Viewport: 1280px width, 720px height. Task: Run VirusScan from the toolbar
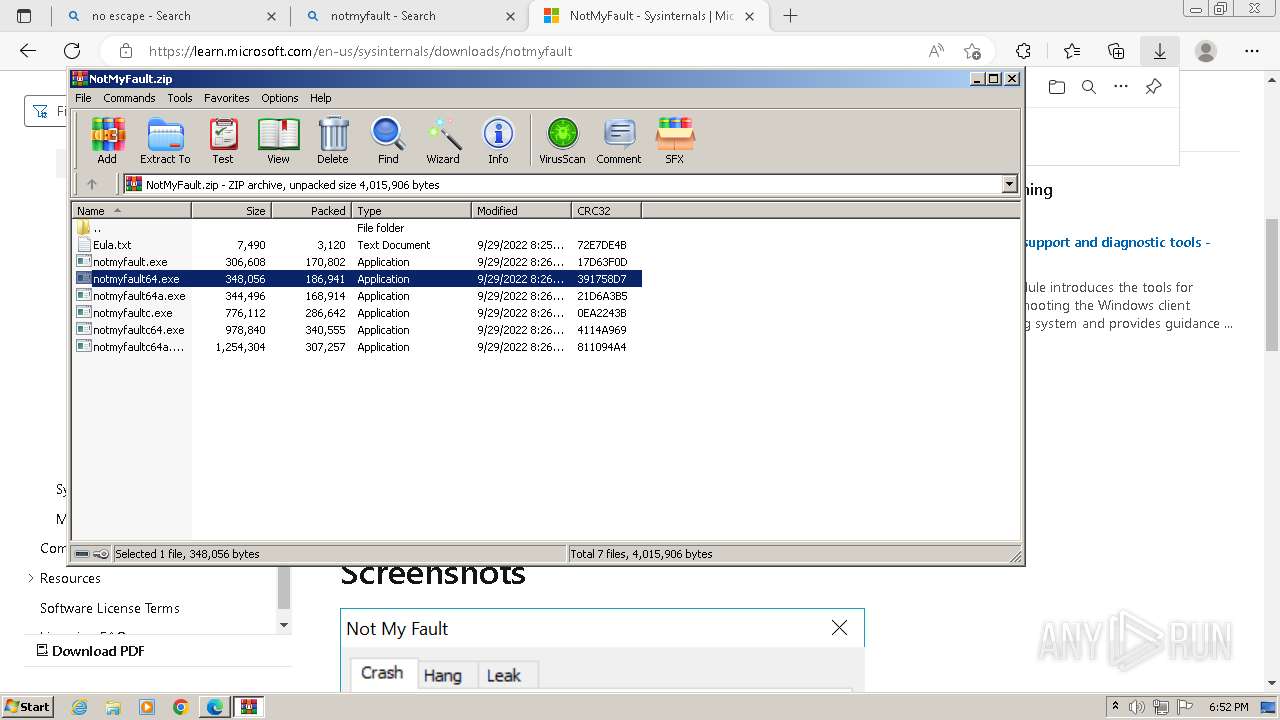click(x=562, y=141)
